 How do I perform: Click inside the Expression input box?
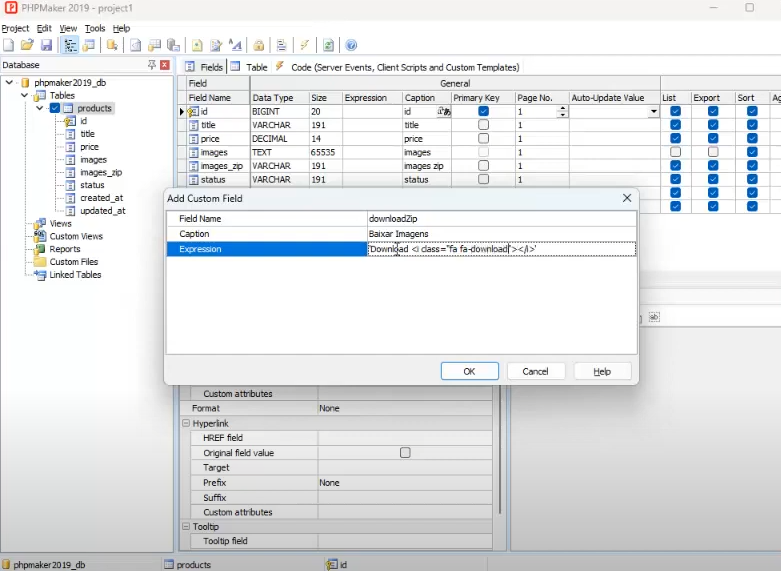(502, 249)
